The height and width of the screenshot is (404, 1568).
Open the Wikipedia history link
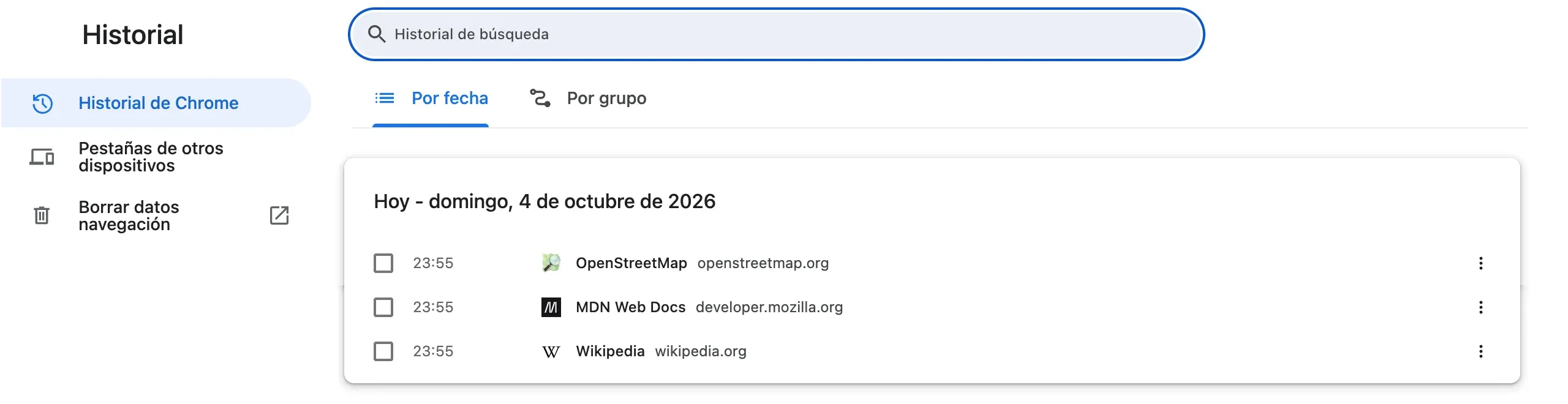click(x=610, y=351)
